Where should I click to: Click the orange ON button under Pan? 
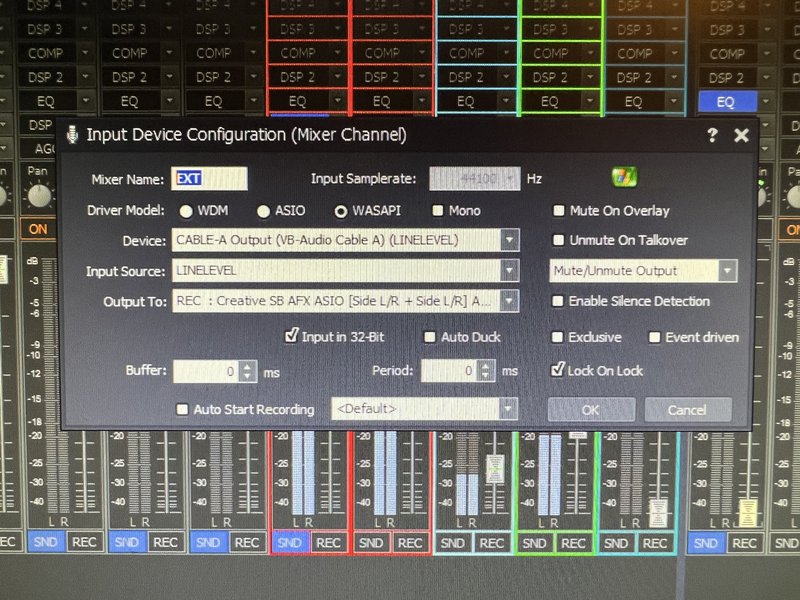38,229
